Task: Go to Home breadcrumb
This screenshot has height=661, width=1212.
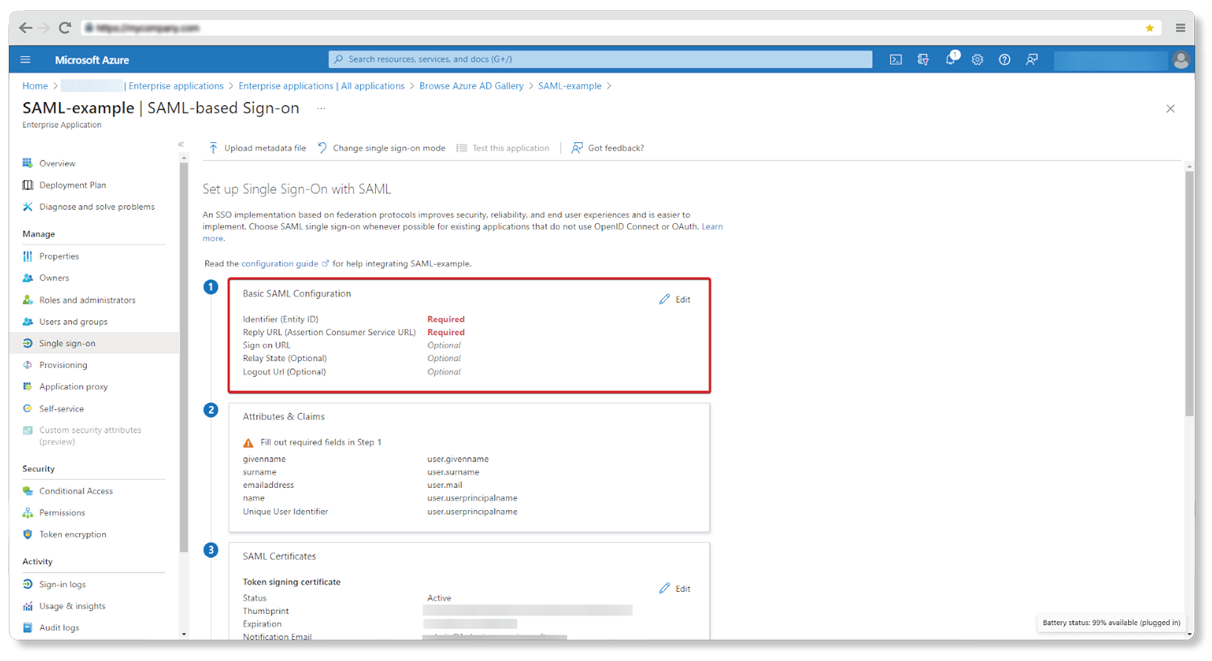Action: [35, 86]
